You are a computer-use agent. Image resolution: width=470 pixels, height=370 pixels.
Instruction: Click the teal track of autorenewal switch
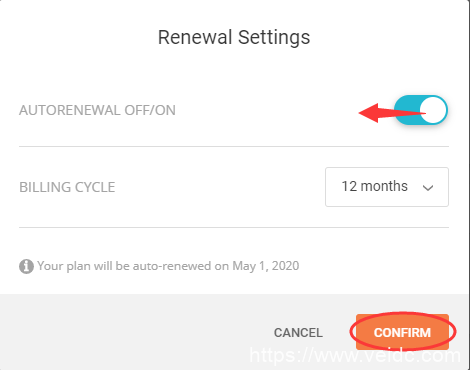coord(407,110)
